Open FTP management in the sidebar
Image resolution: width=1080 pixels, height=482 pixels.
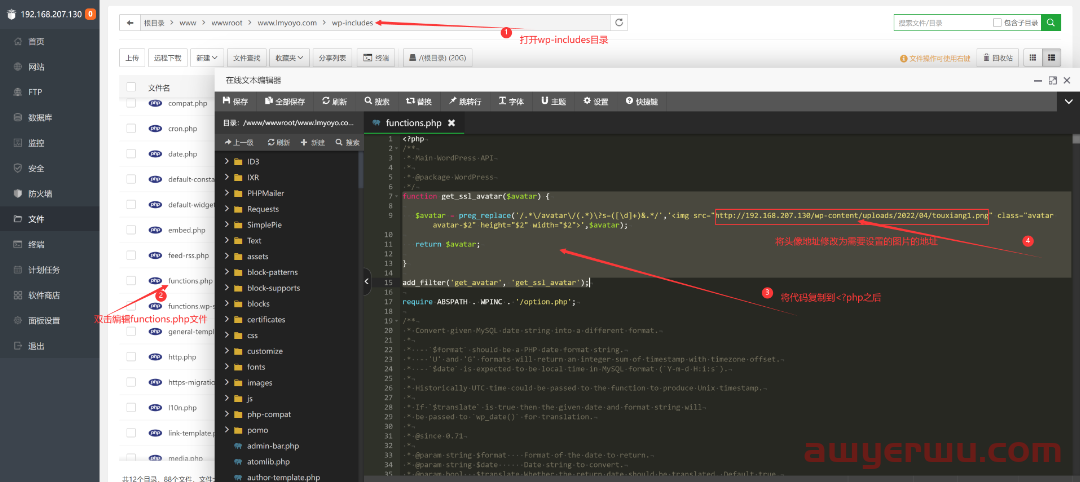pos(34,92)
